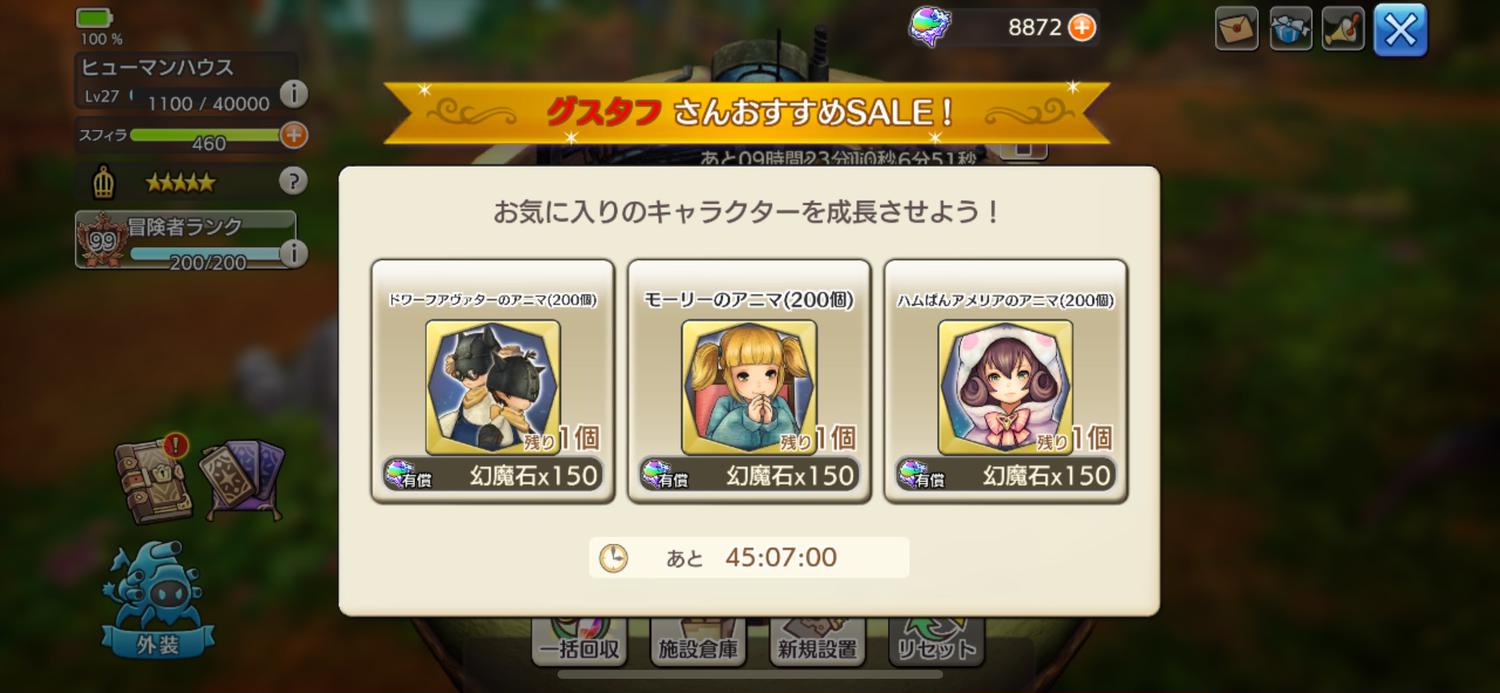The height and width of the screenshot is (693, 1500).
Task: Open the 外装 exterior menu
Action: click(x=158, y=598)
